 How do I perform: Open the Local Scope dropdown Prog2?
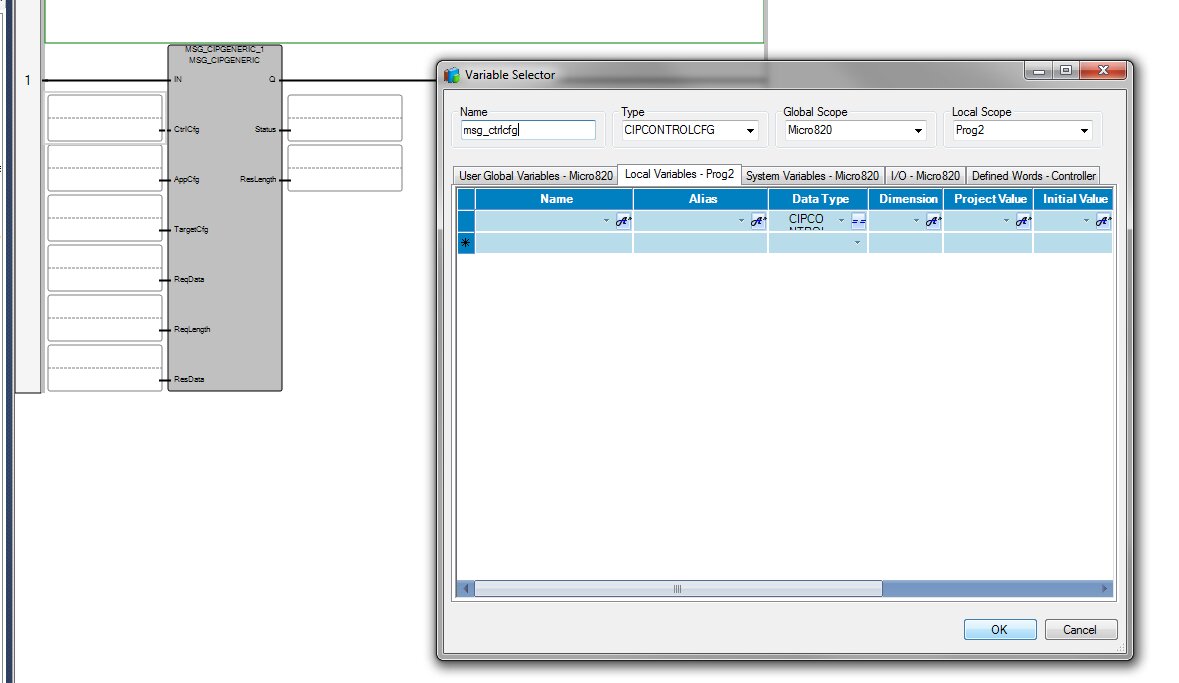coord(1084,131)
